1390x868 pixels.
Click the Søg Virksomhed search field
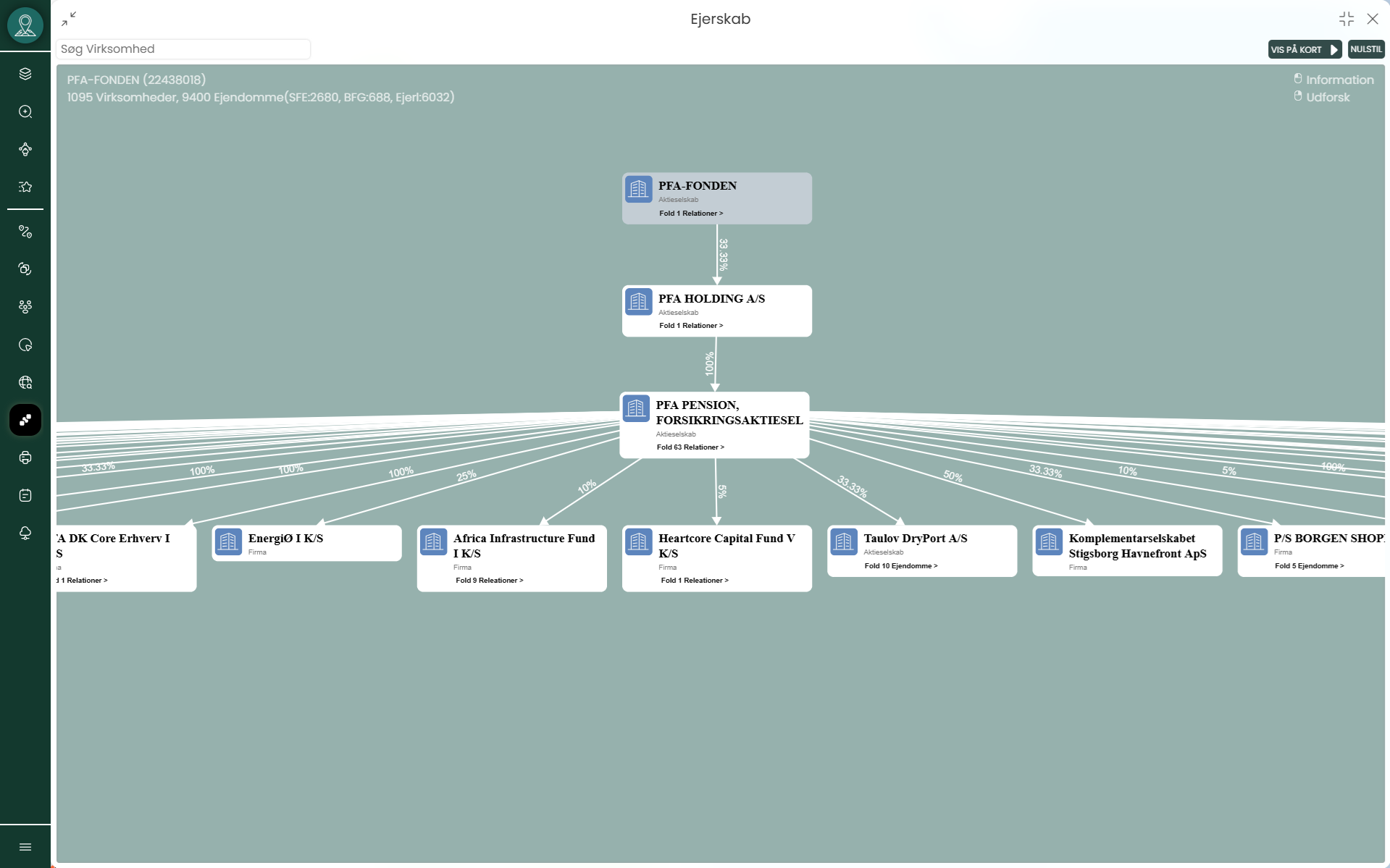(183, 49)
